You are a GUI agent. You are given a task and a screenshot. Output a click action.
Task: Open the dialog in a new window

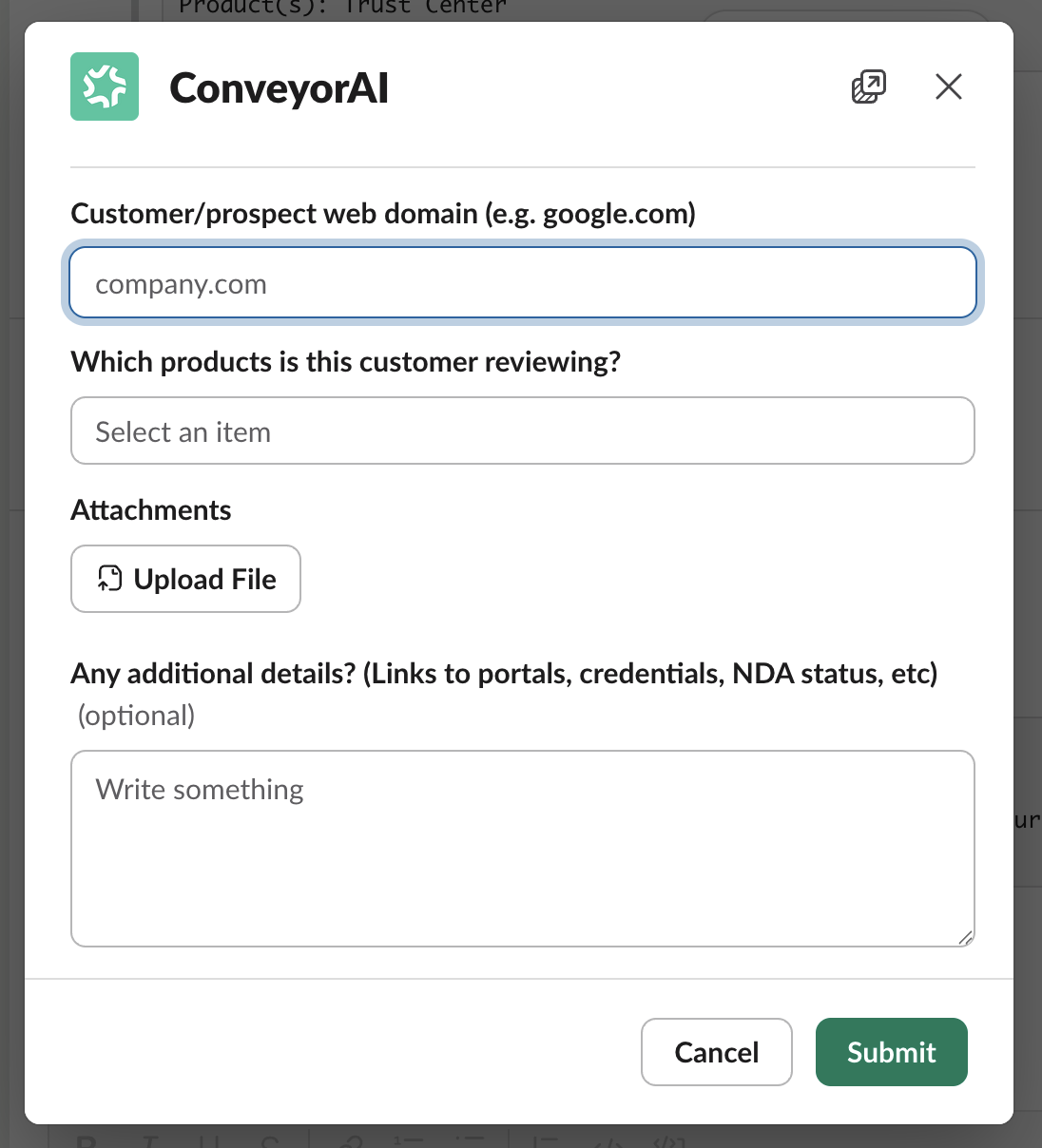coord(868,86)
